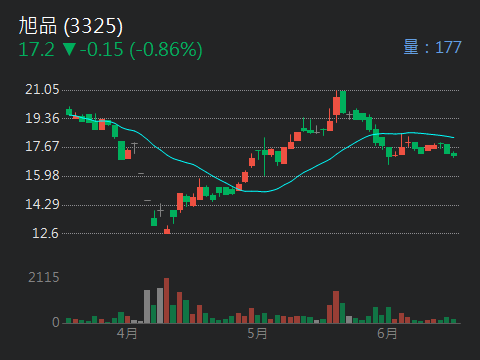Click the 15.98 price axis label
This screenshot has height=360, width=480.
click(x=42, y=176)
